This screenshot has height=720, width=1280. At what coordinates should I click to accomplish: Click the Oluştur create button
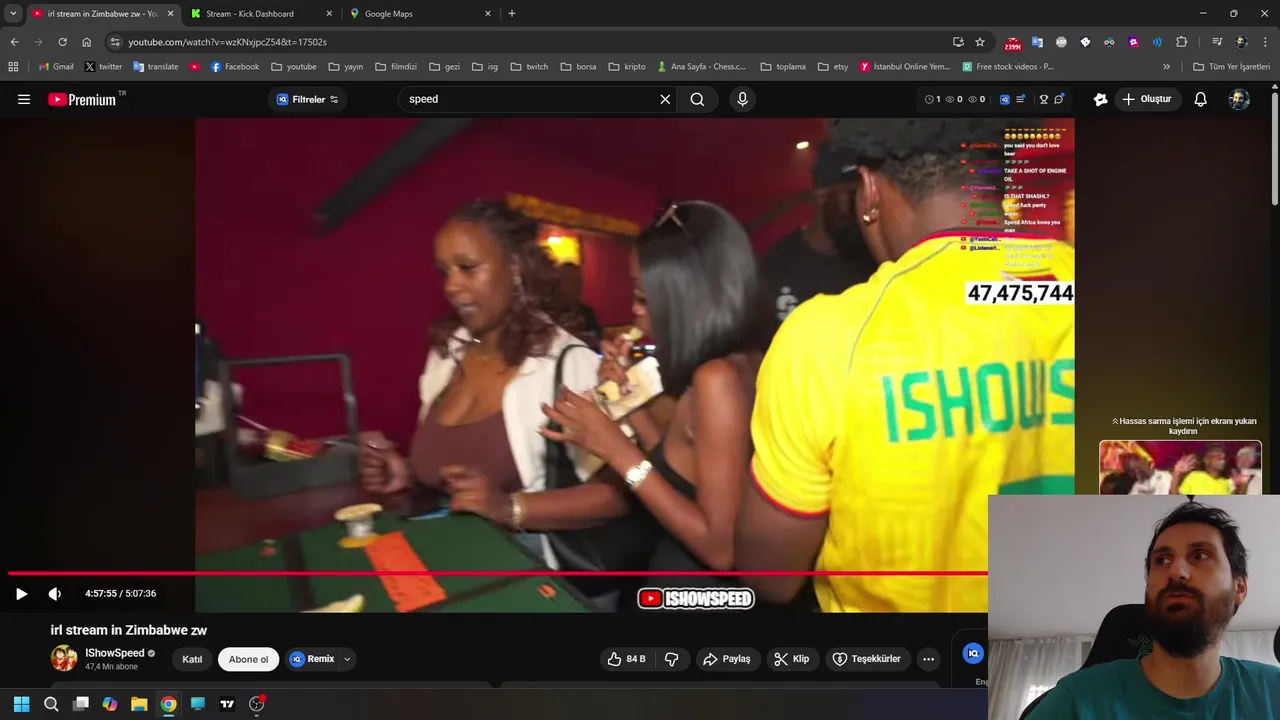(1146, 99)
